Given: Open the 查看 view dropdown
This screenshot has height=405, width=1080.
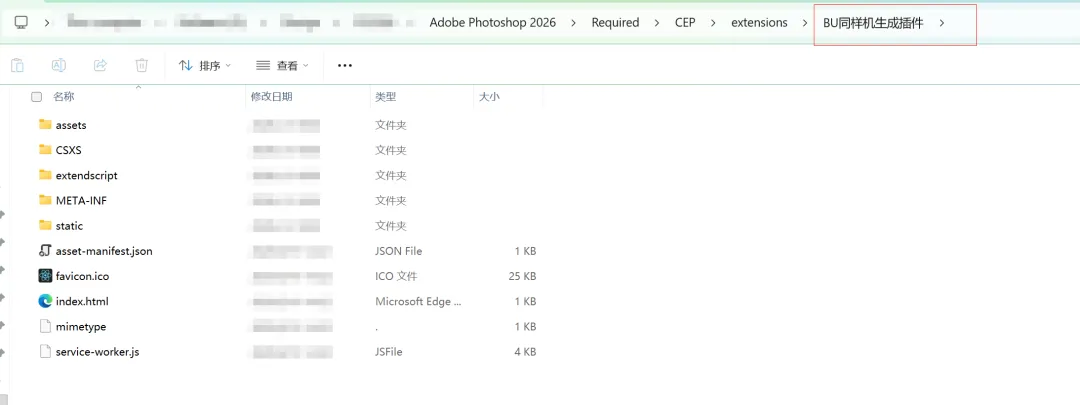Looking at the screenshot, I should (282, 65).
